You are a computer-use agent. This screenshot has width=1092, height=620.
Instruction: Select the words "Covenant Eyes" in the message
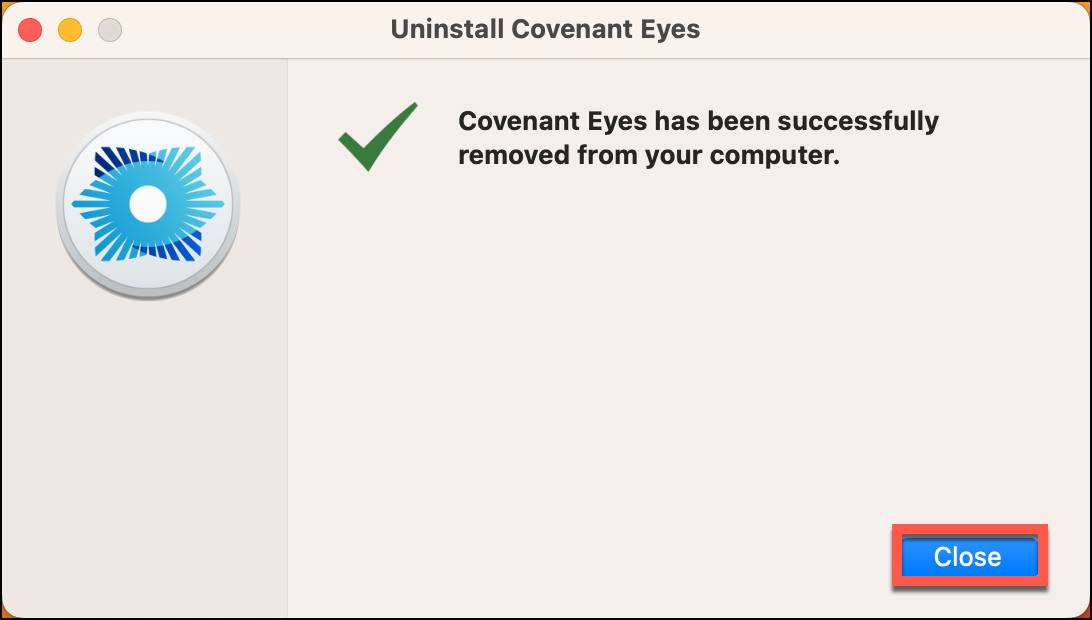coord(552,121)
